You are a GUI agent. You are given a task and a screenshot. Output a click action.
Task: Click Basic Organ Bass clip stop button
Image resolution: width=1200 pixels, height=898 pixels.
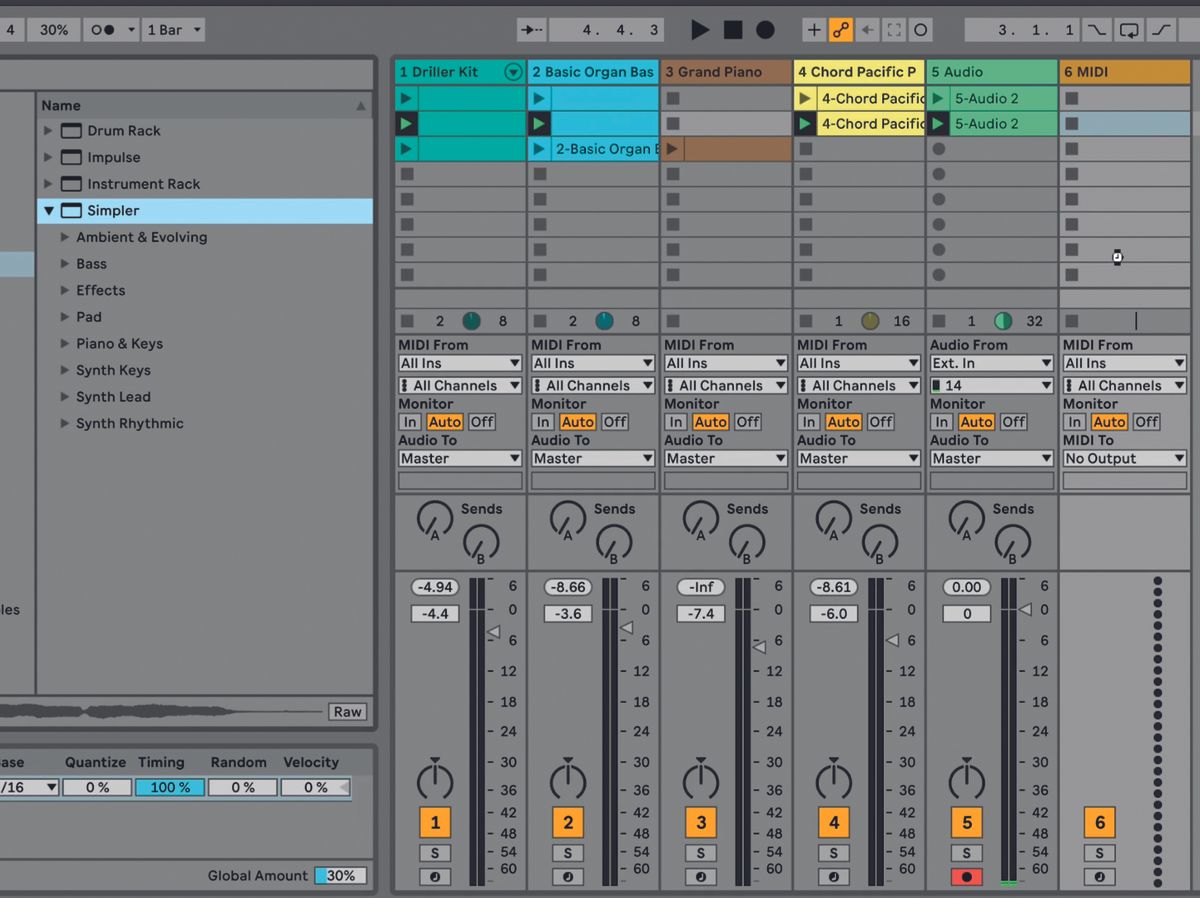coord(540,322)
